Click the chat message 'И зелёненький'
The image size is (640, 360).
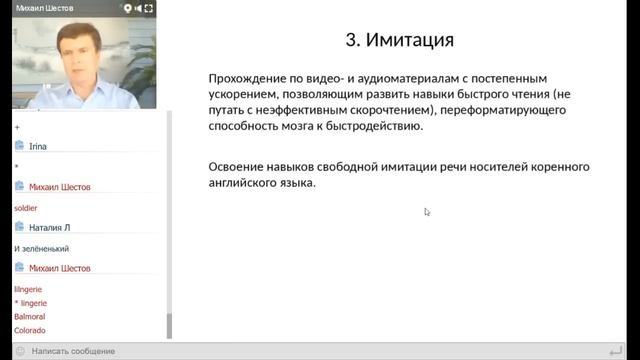42,249
